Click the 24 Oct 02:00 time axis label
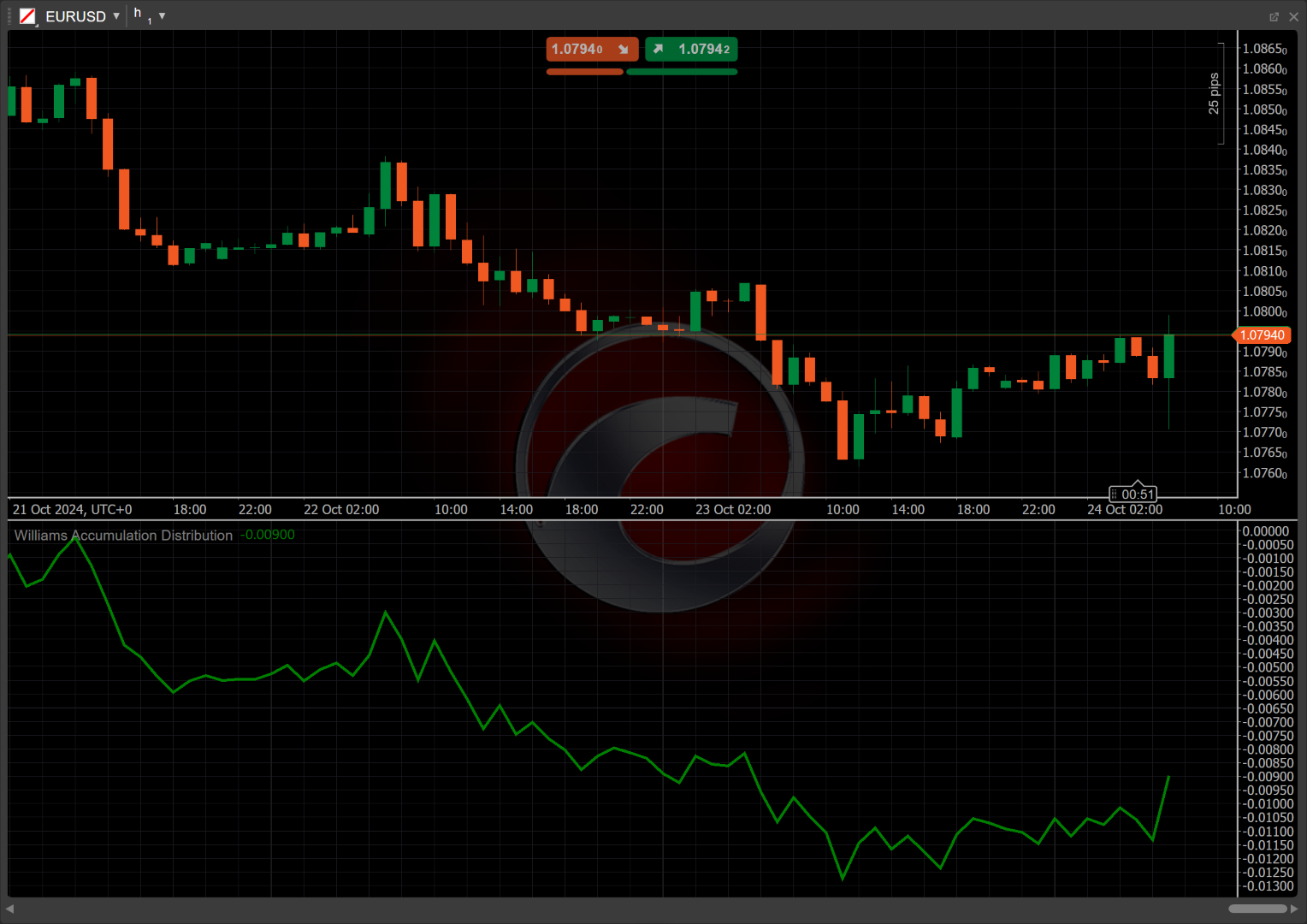The image size is (1307, 924). tap(1124, 510)
